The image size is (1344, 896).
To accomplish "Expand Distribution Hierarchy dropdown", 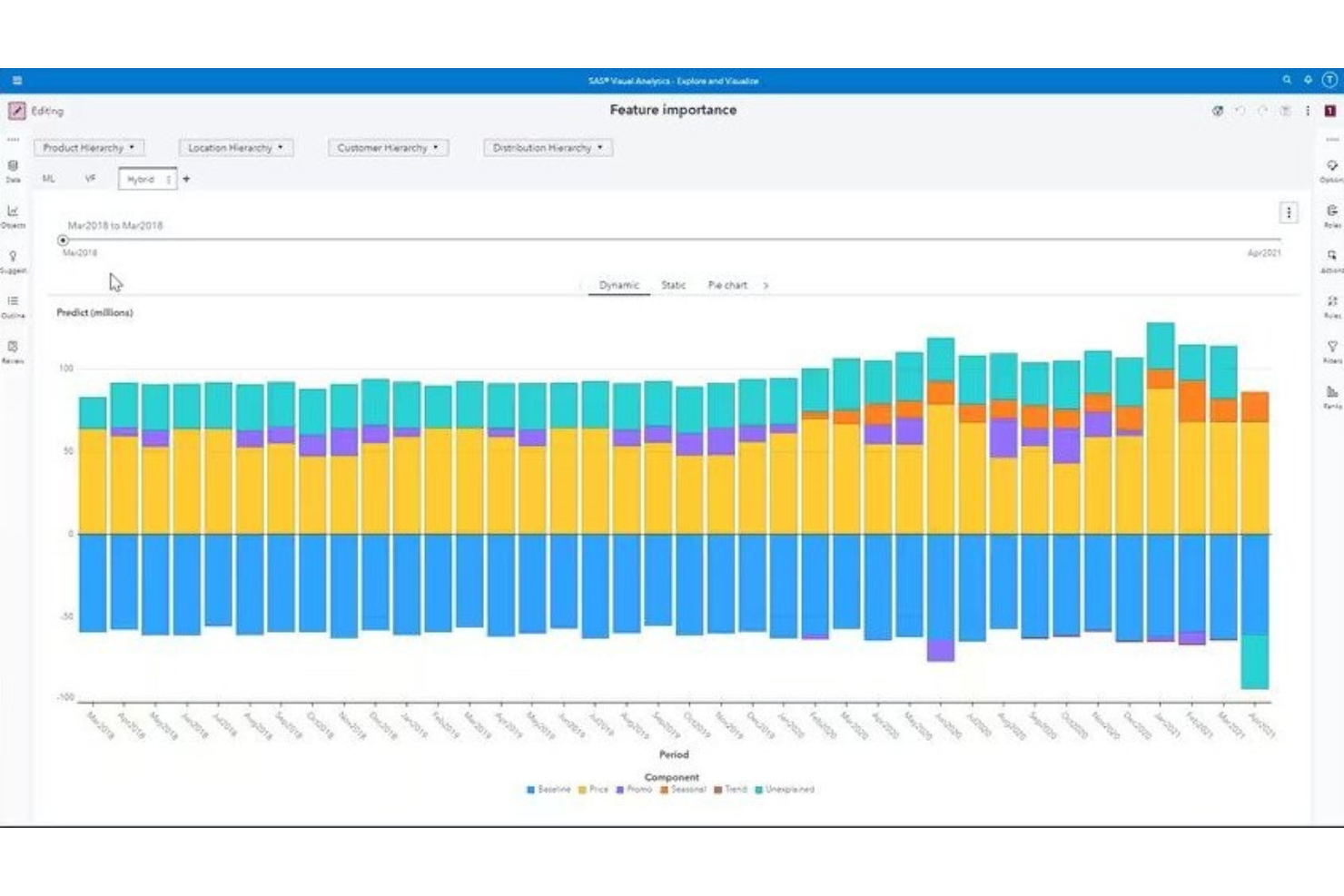I will (x=548, y=147).
